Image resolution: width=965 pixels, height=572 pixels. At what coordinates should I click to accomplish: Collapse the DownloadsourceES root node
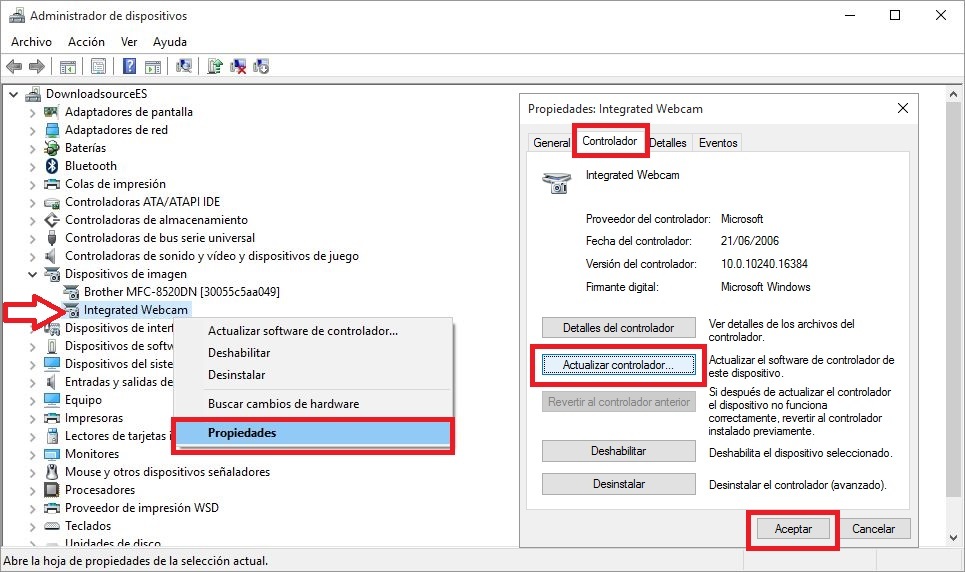click(13, 94)
